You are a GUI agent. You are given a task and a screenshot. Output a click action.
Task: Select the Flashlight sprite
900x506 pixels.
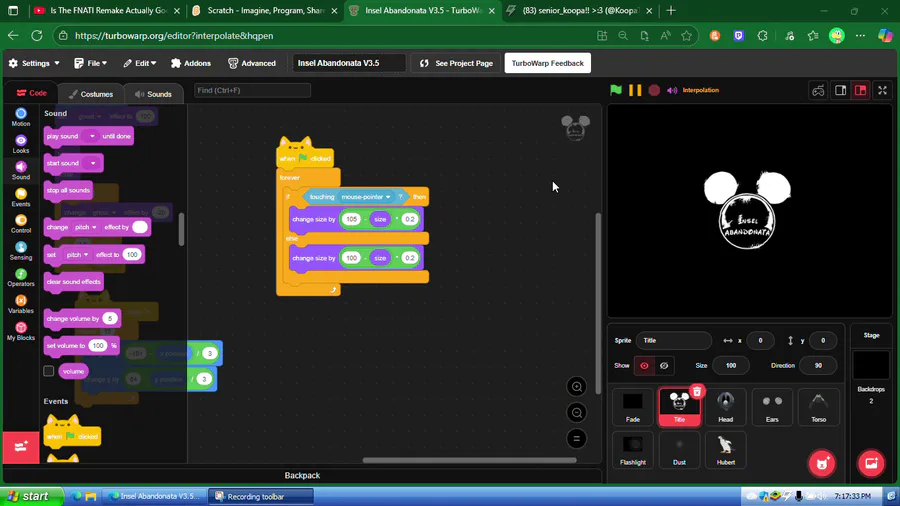(x=633, y=450)
